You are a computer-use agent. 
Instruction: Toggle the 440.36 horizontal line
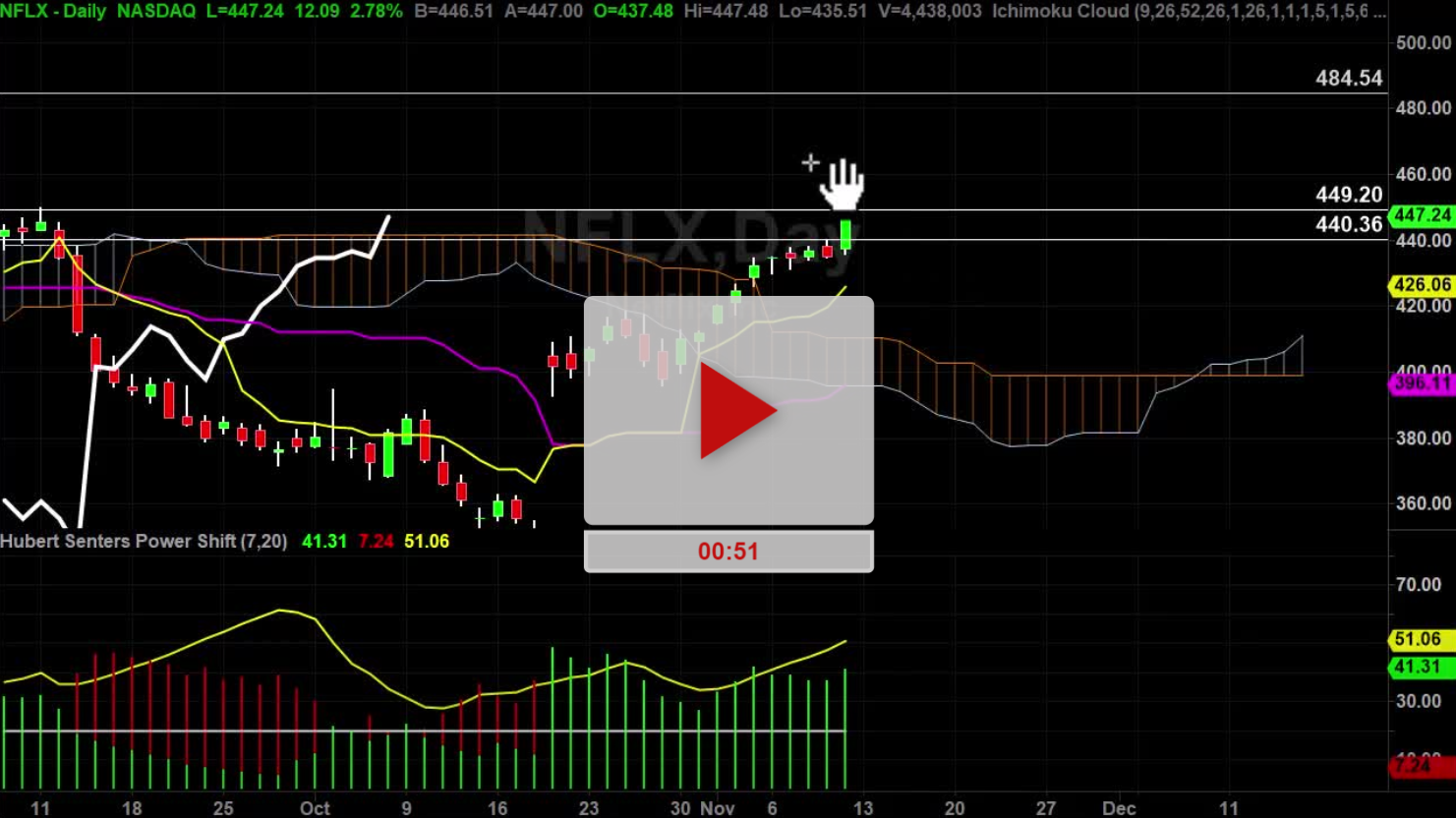1350,224
